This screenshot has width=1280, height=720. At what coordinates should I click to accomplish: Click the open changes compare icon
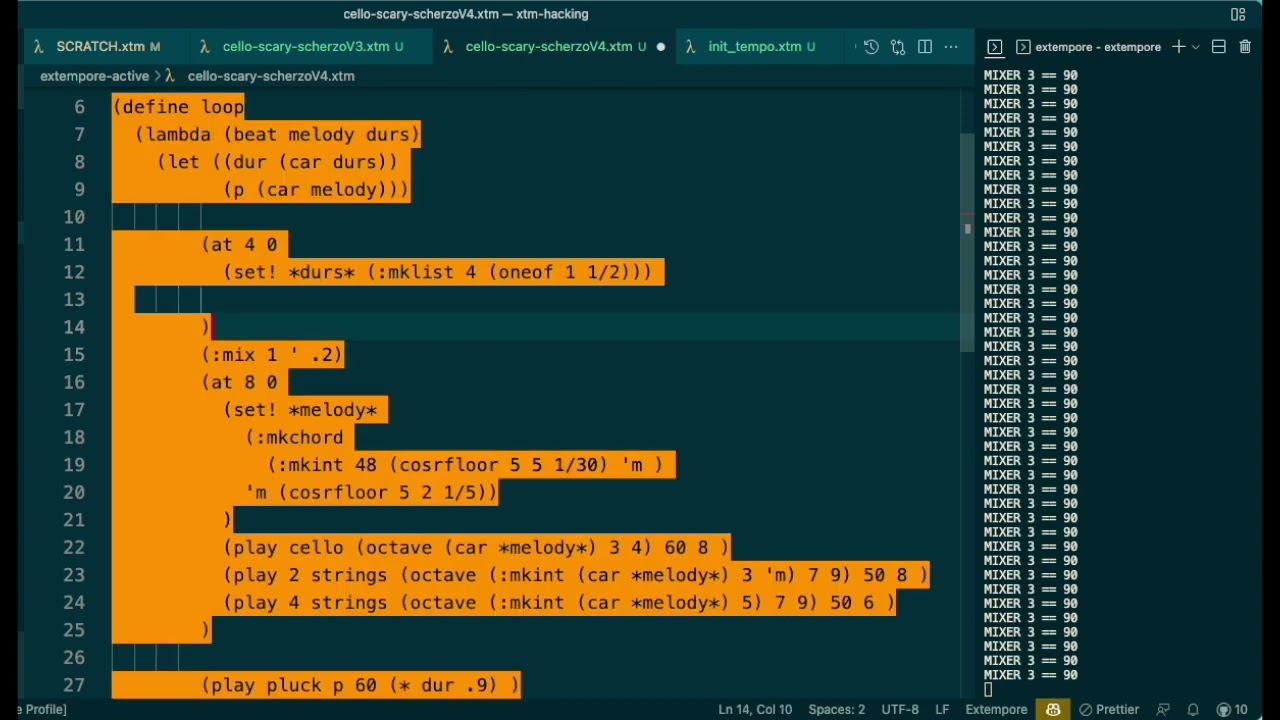(x=898, y=47)
